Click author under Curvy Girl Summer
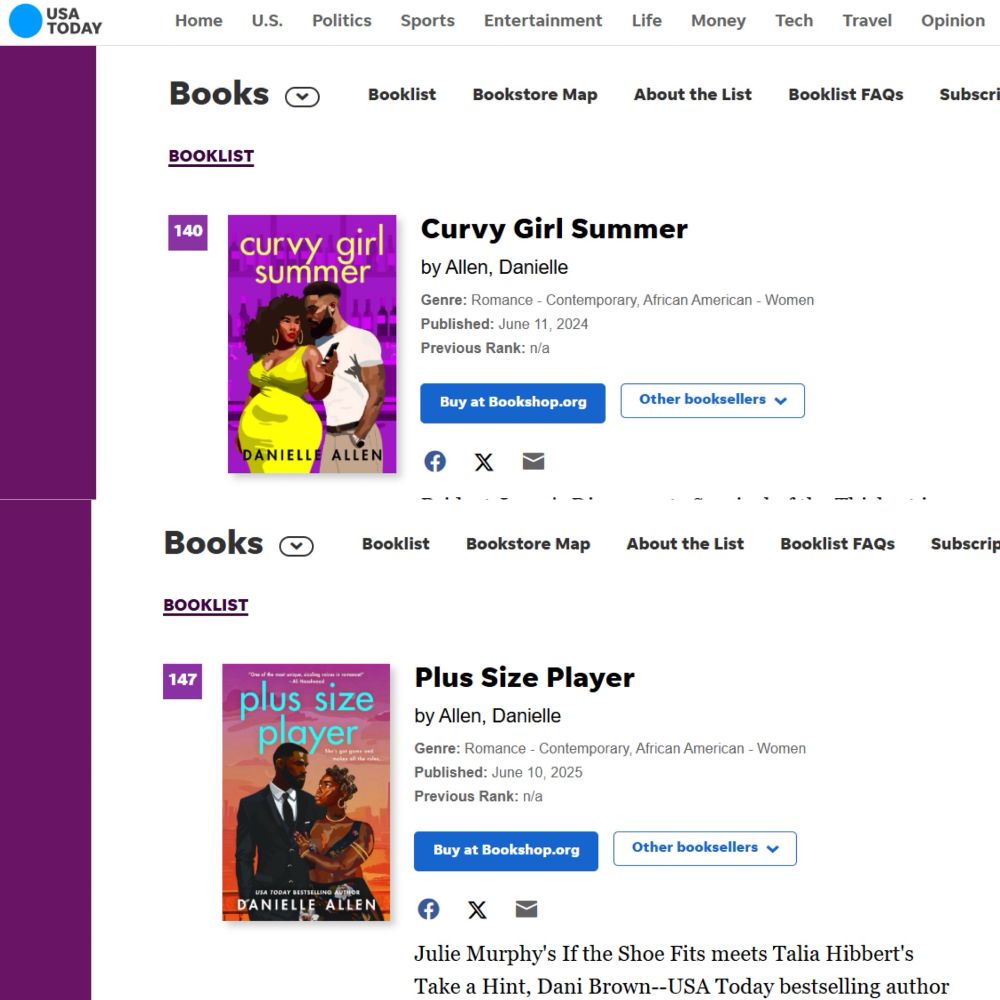The width and height of the screenshot is (1000, 1000). coord(494,267)
